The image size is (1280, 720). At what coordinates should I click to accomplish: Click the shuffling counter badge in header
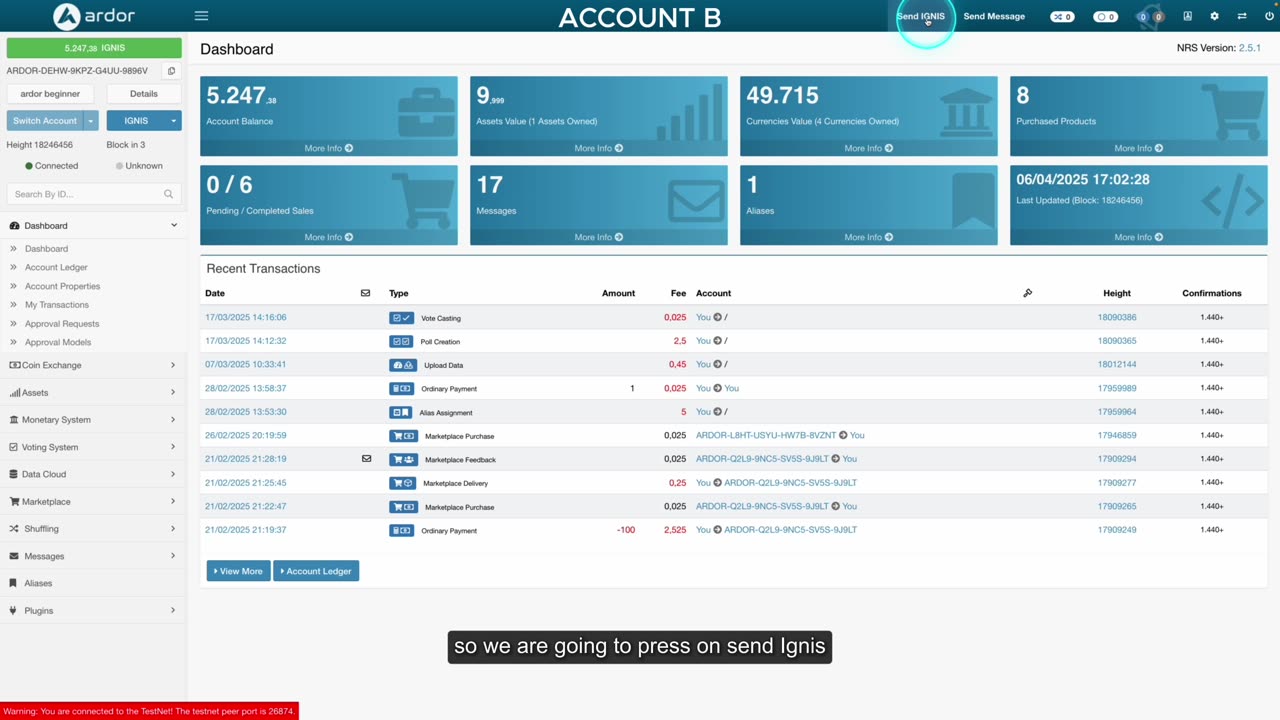(x=1062, y=16)
